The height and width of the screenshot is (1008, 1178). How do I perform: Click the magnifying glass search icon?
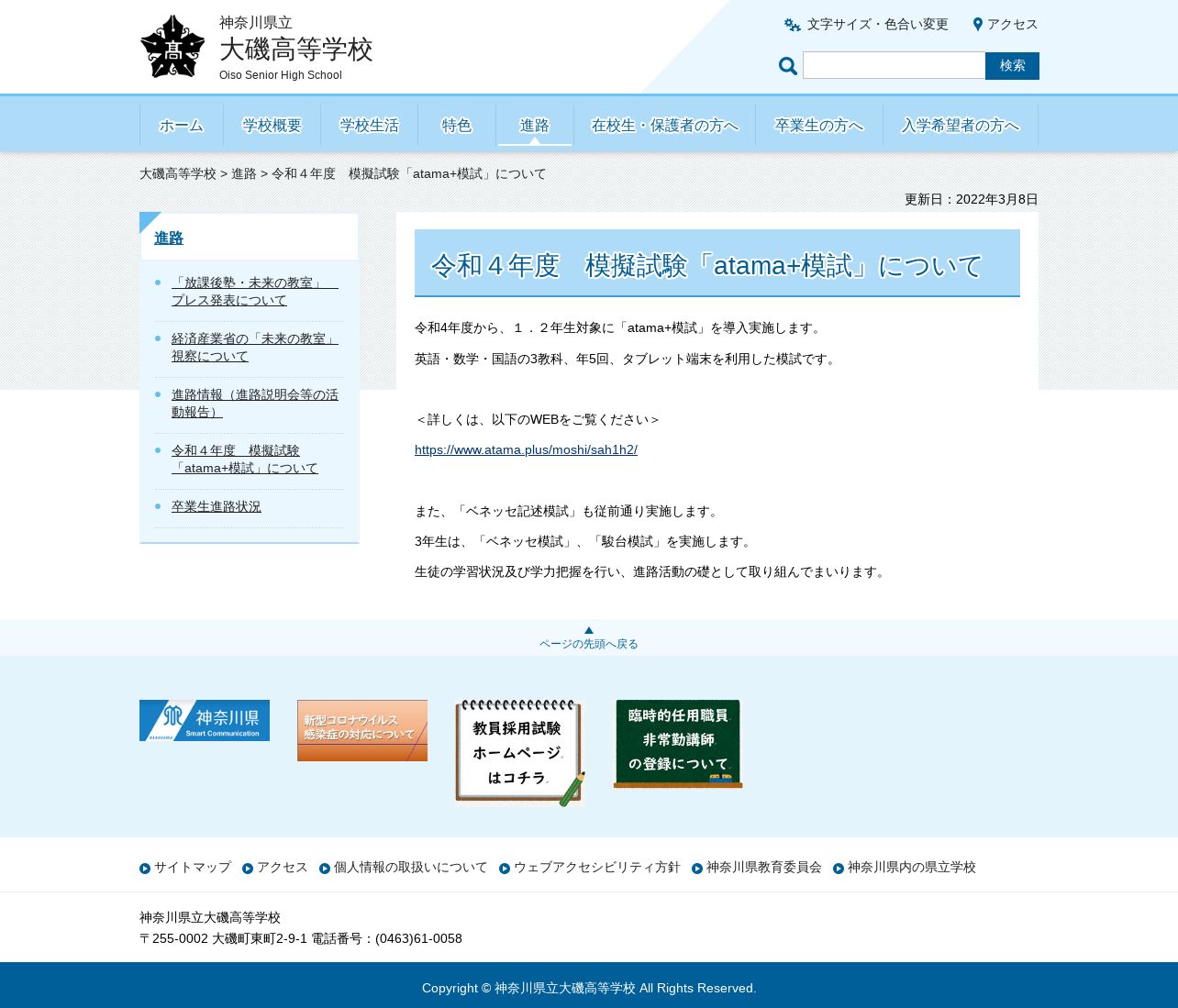[788, 65]
